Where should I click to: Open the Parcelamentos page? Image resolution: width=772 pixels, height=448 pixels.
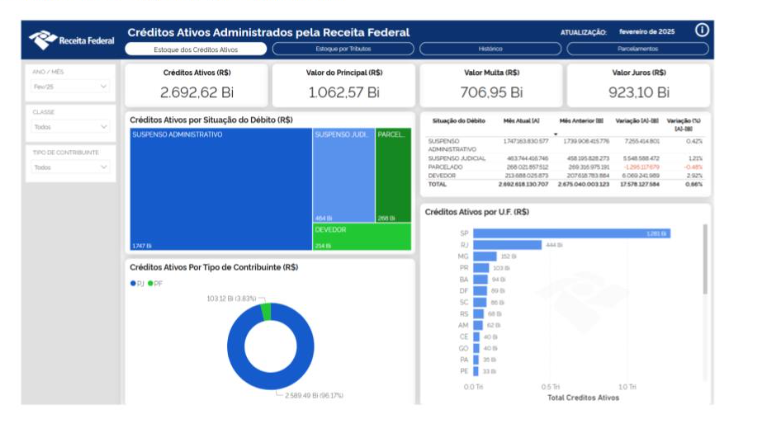pos(638,48)
